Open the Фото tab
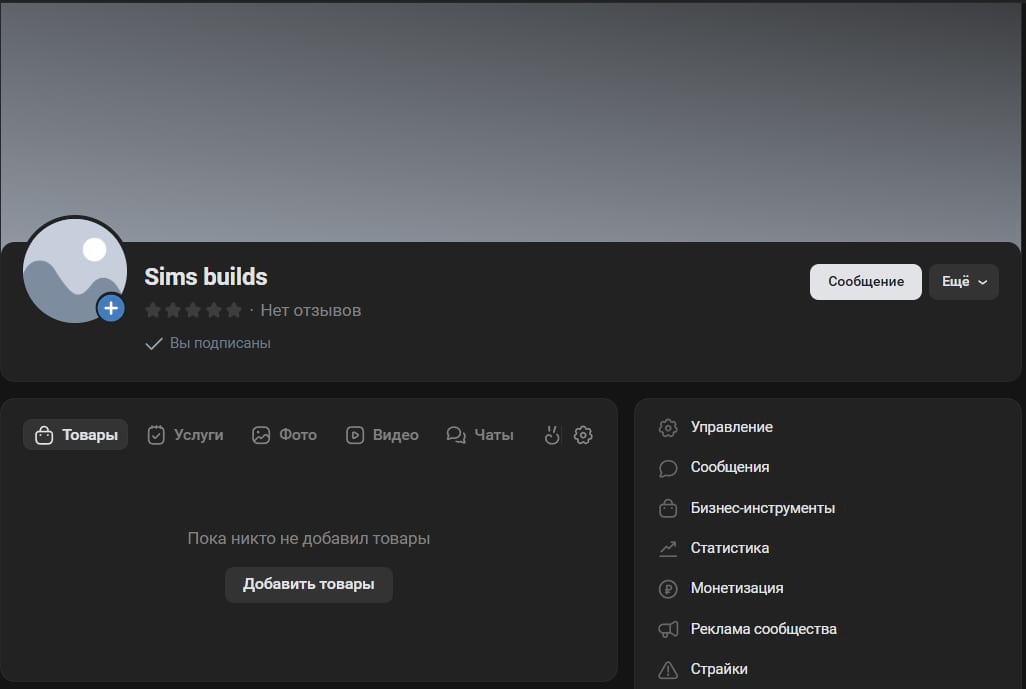 click(x=284, y=435)
